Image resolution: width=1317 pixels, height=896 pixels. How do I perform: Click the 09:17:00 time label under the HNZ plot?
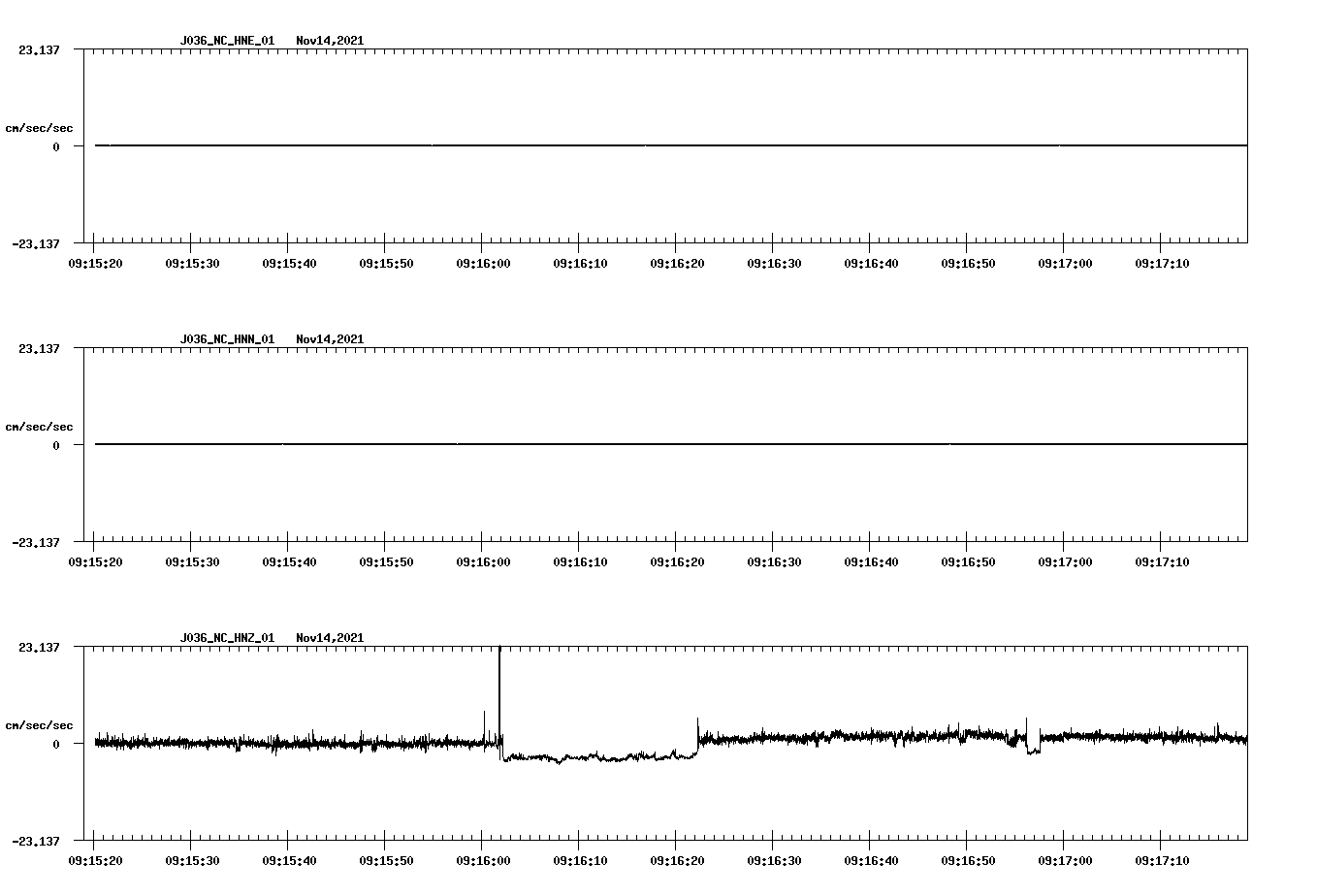click(1065, 861)
